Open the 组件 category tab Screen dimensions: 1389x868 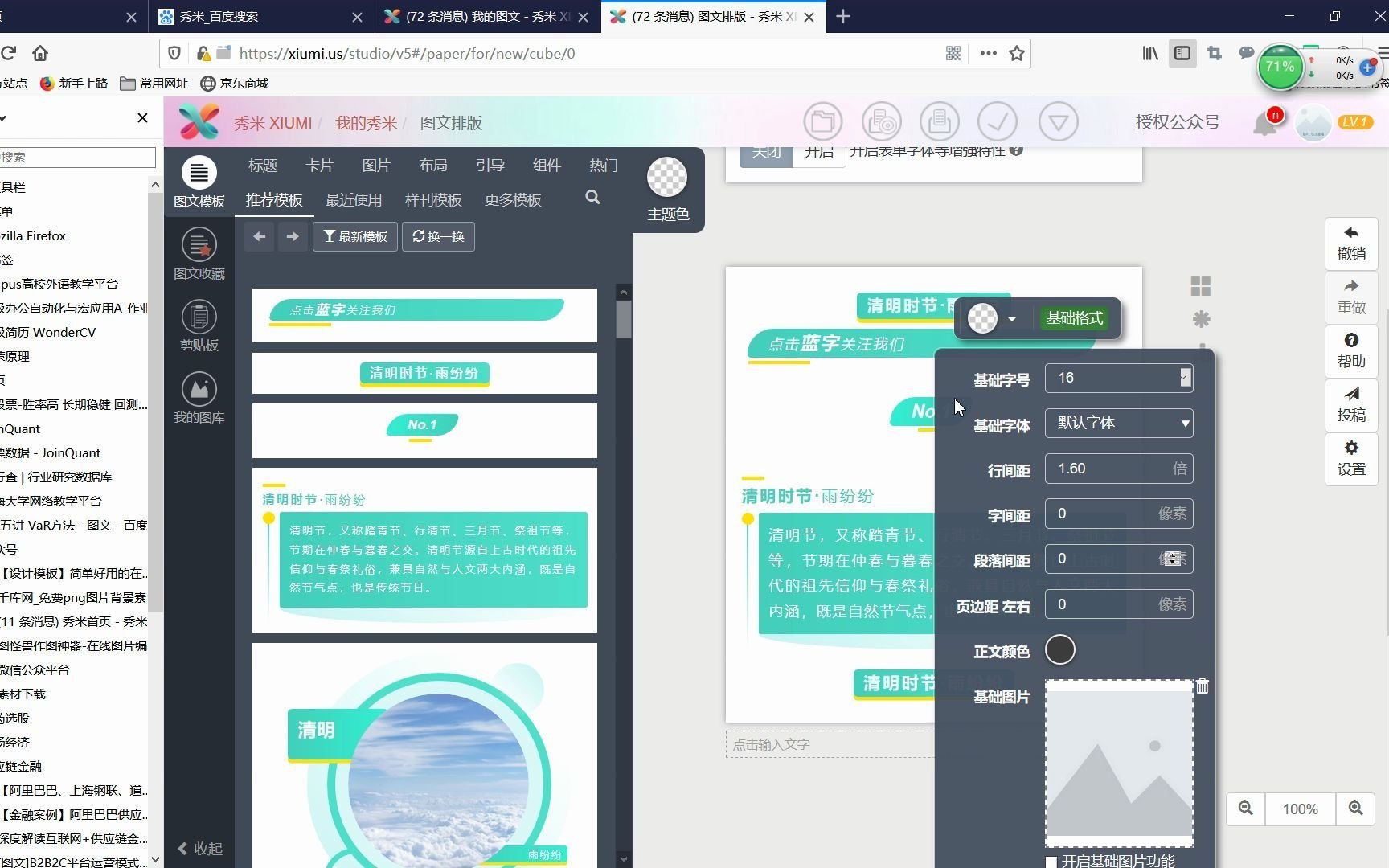(547, 165)
